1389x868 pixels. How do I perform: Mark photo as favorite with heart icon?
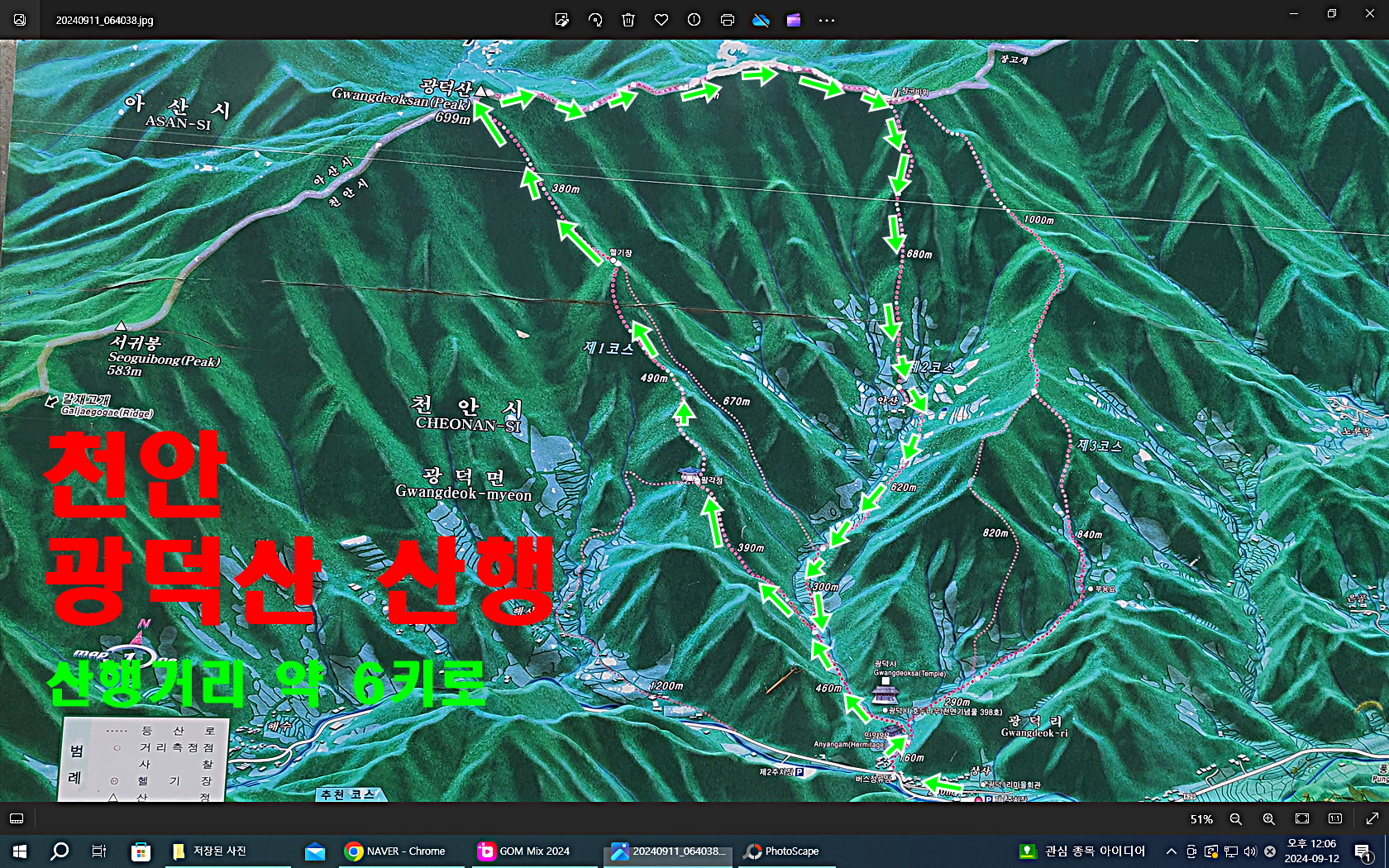point(661,20)
